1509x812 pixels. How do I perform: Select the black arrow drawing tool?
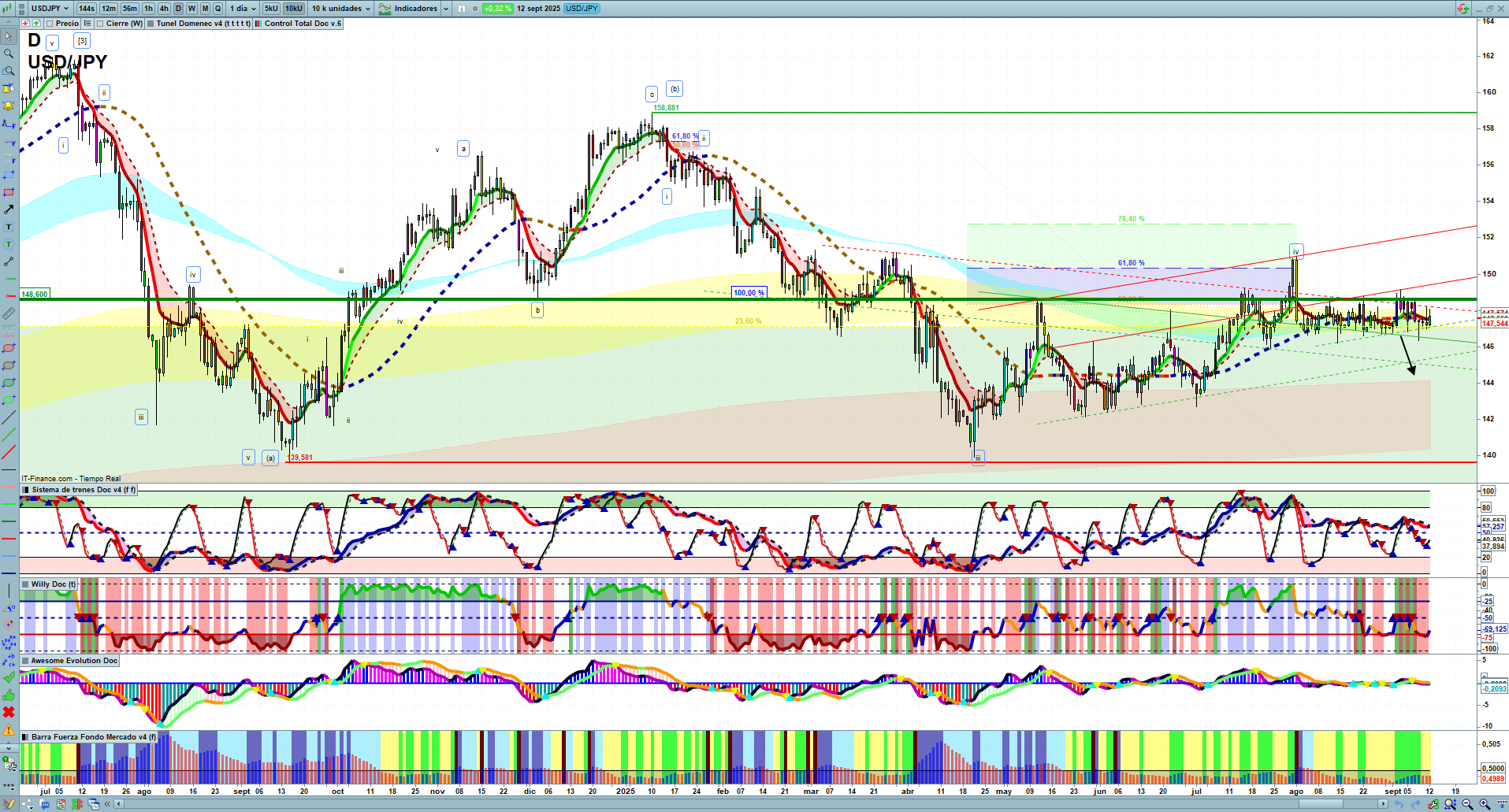(9, 209)
